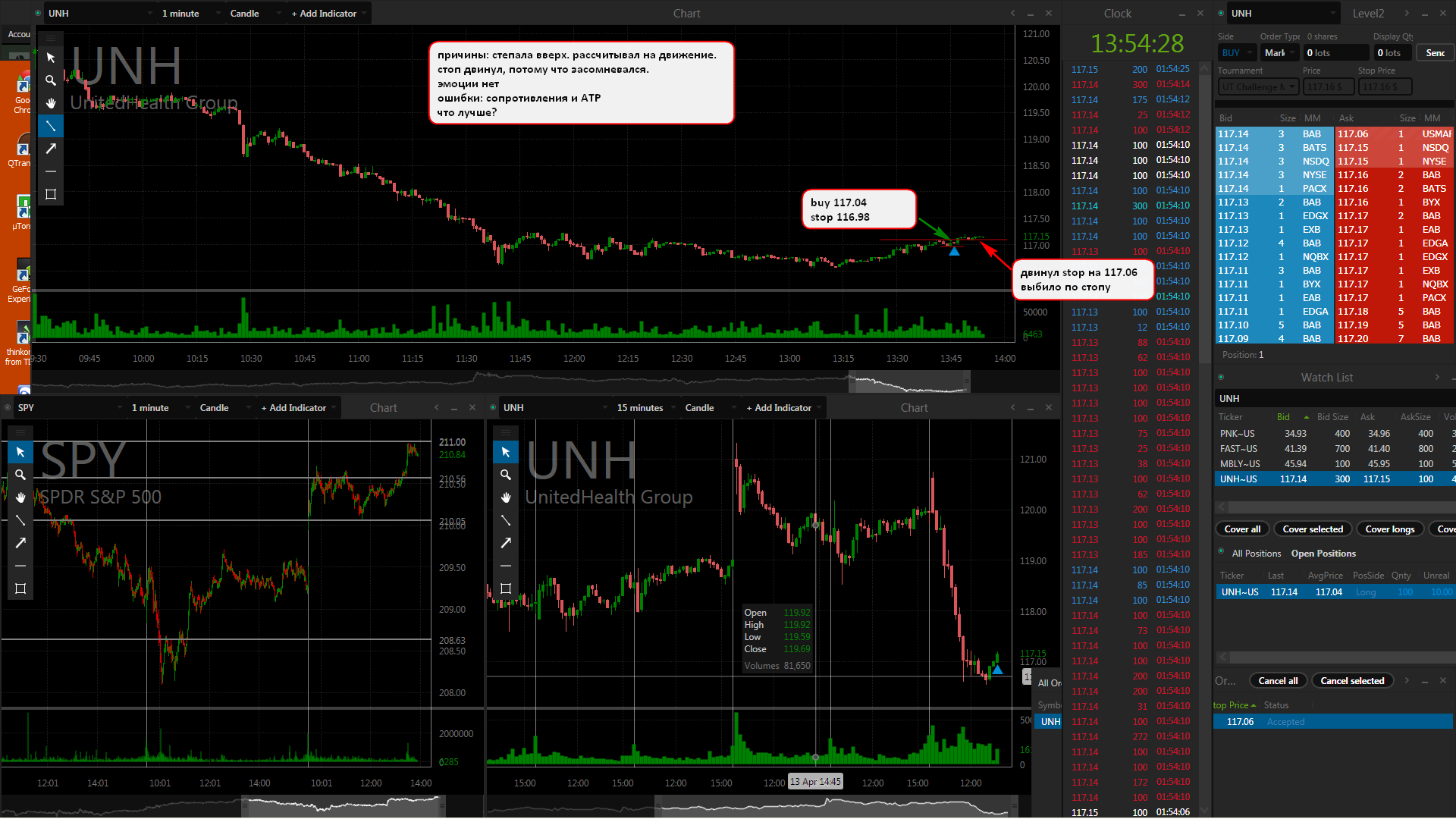Expand Watch List panel chevron menu
Screen dimensions: 1456x819
point(1437,377)
